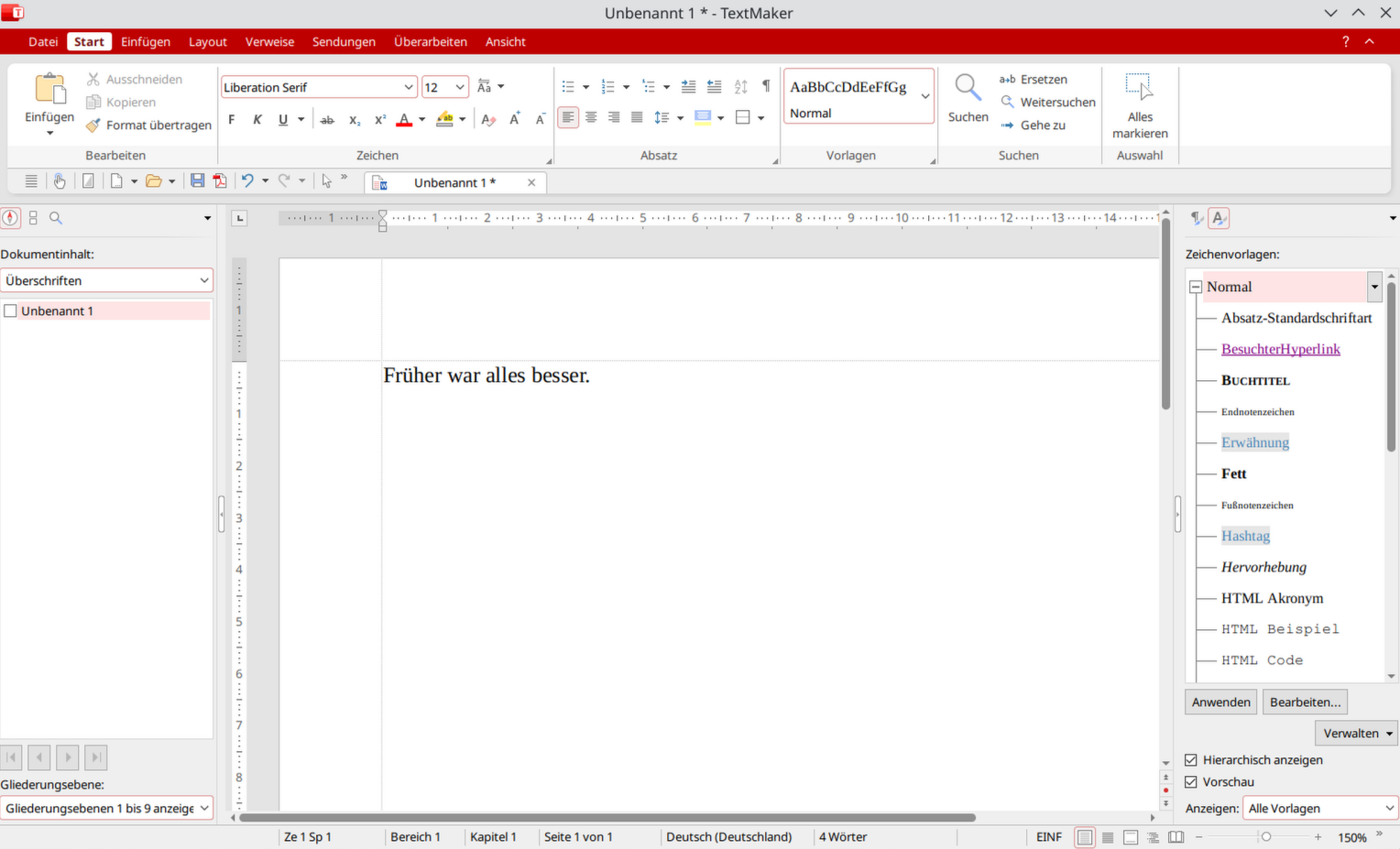
Task: Undo last action in quick toolbar
Action: [x=246, y=181]
